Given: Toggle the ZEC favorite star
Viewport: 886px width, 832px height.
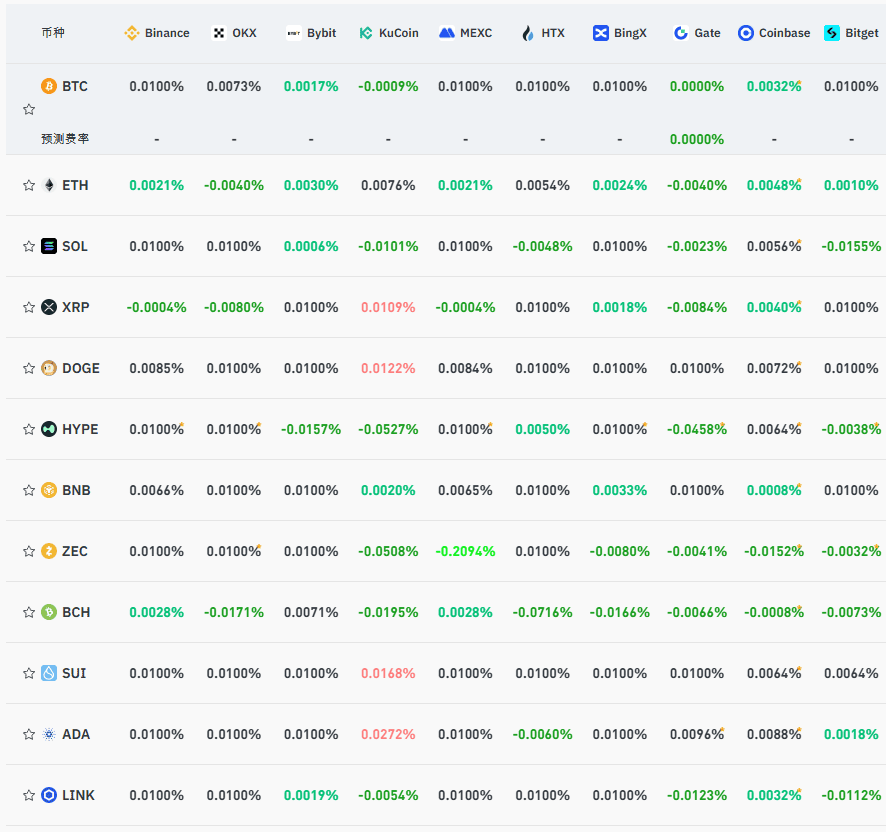Looking at the screenshot, I should [x=29, y=552].
